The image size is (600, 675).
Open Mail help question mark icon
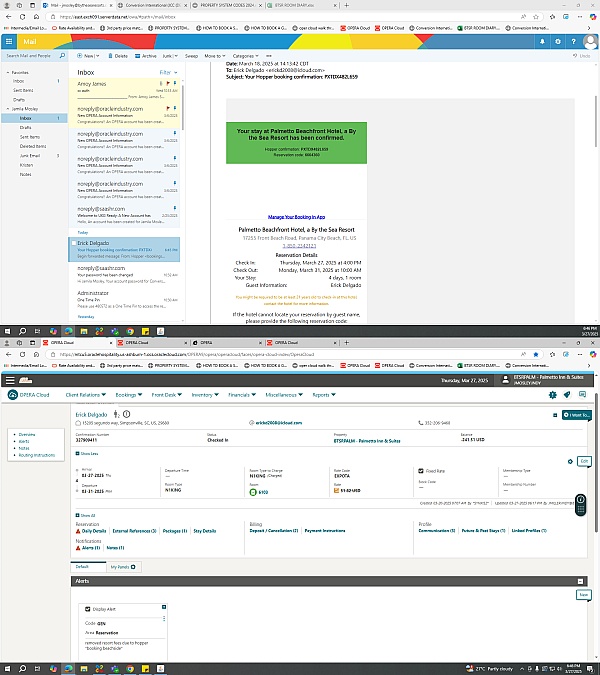[x=573, y=42]
